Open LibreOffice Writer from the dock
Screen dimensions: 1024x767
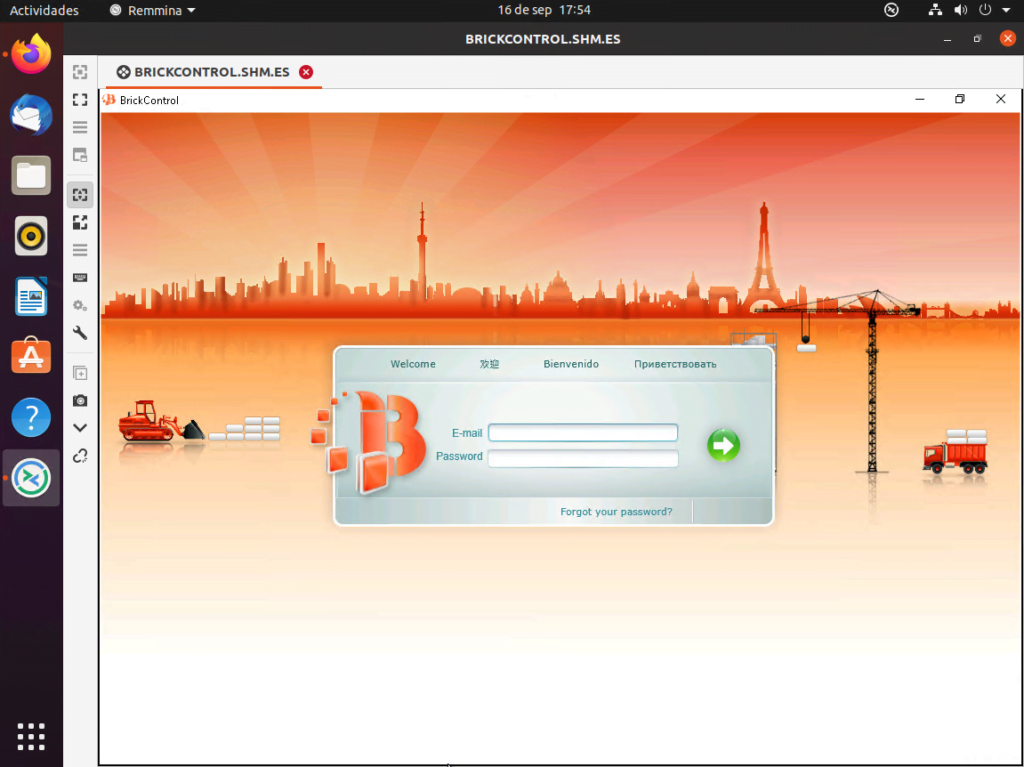31,296
